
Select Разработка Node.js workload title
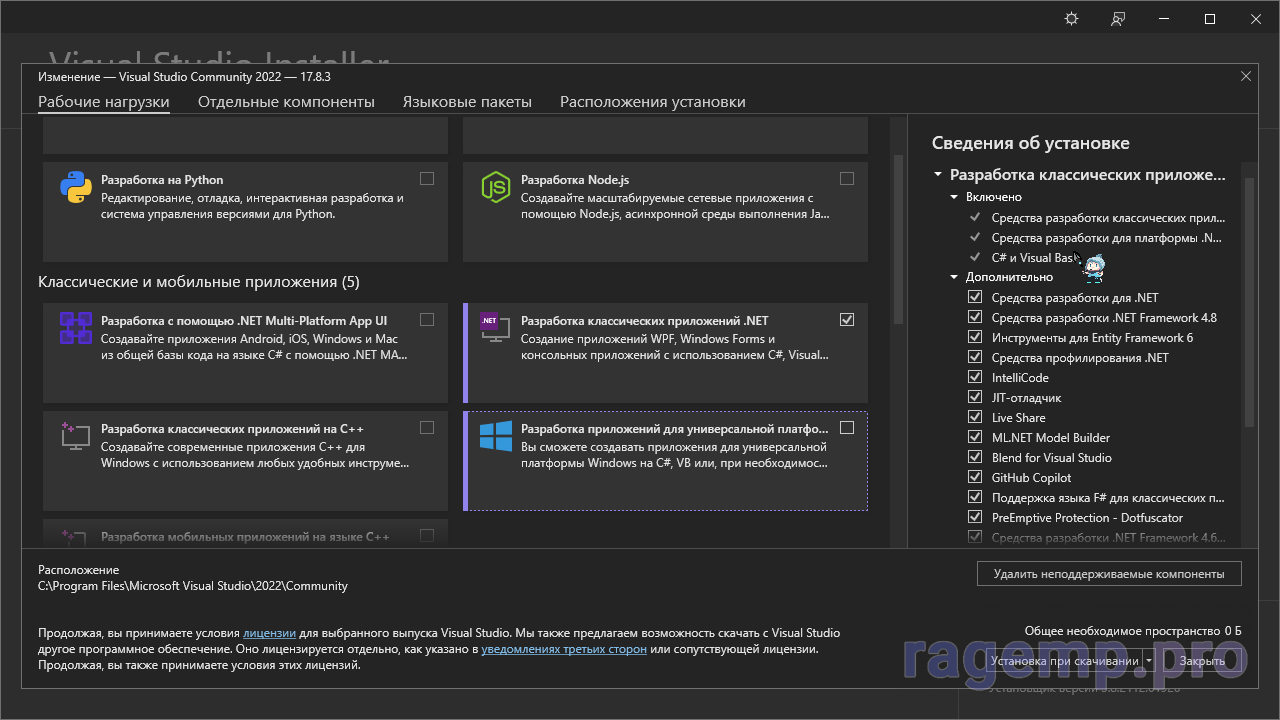tap(575, 180)
